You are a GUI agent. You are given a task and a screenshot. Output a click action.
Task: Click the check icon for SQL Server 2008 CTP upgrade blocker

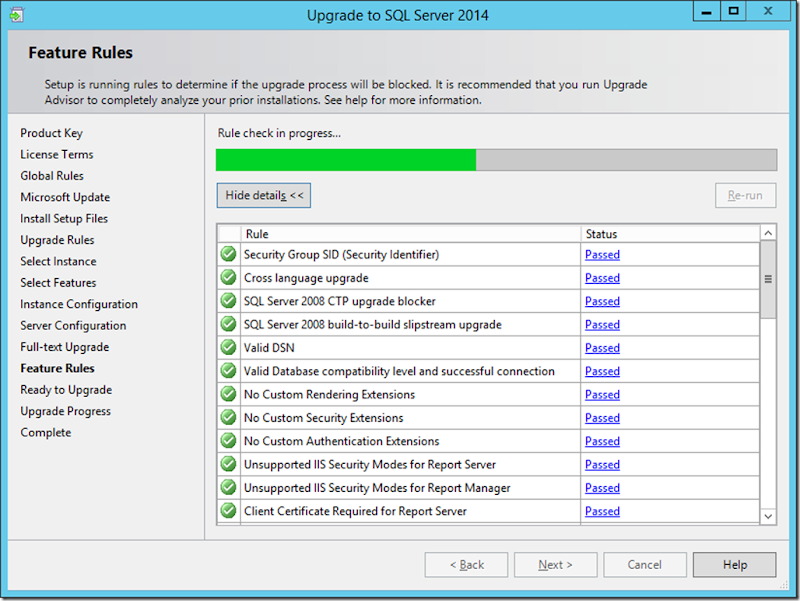click(x=229, y=300)
